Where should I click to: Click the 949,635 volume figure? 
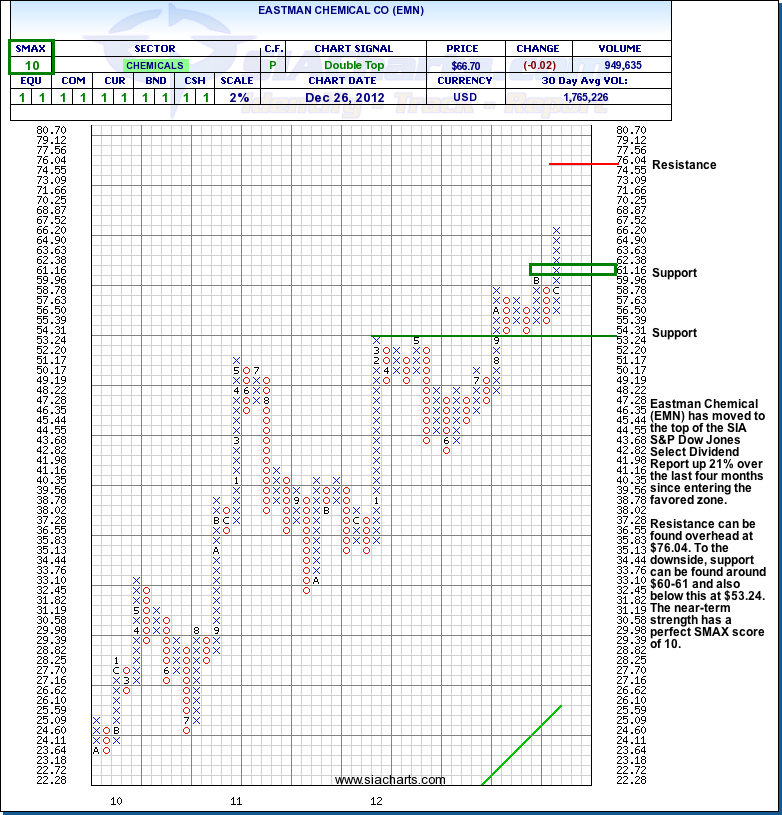coord(622,65)
